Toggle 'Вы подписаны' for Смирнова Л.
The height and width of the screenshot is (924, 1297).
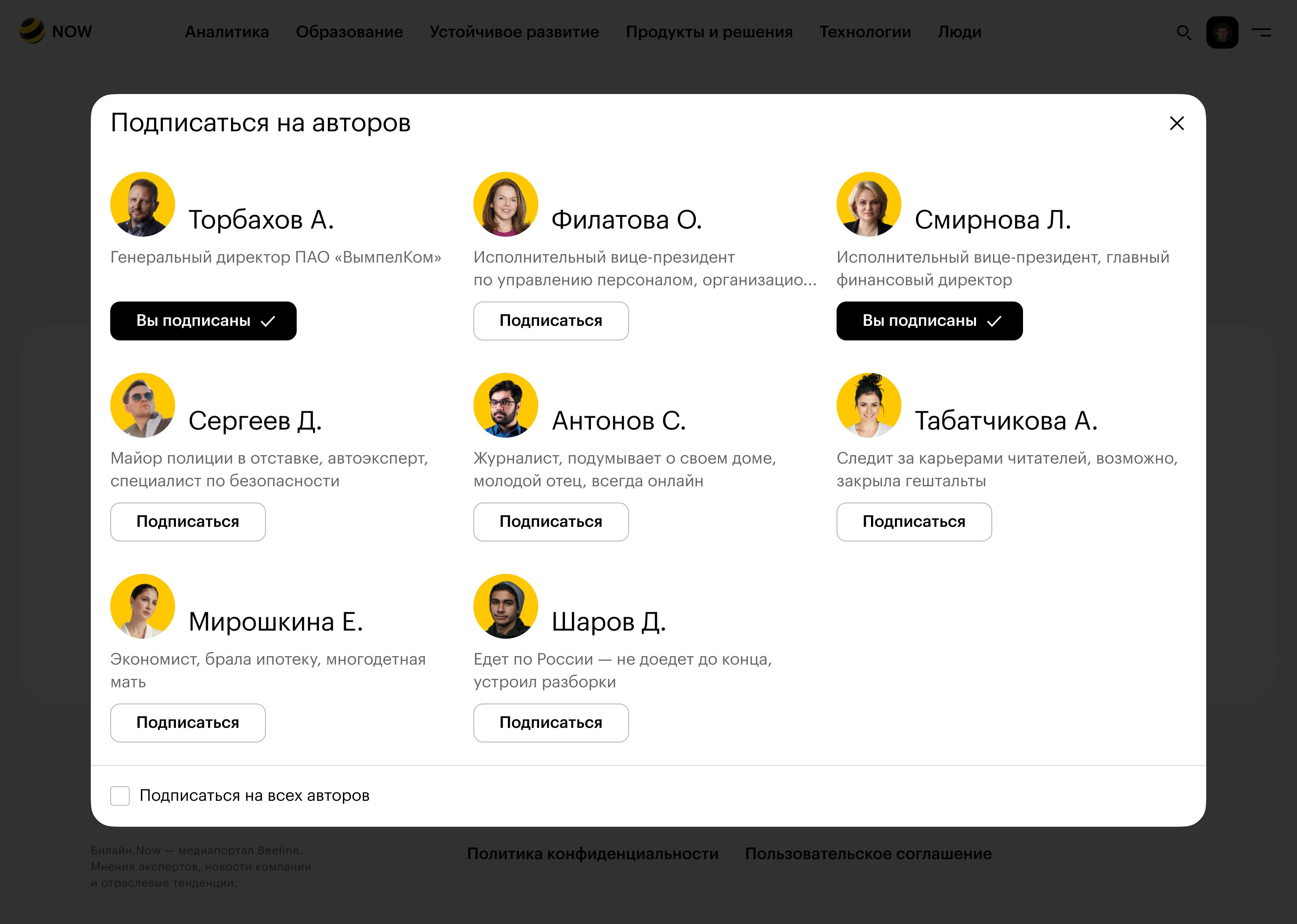pyautogui.click(x=929, y=321)
